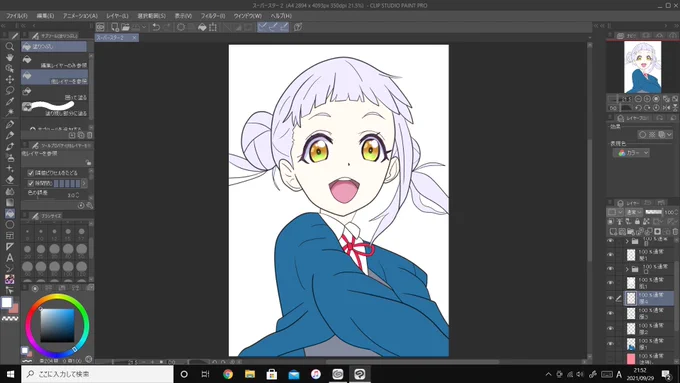Screen dimensions: 680x383
Task: Open the レイヤー(L) menu
Action: 117,16
